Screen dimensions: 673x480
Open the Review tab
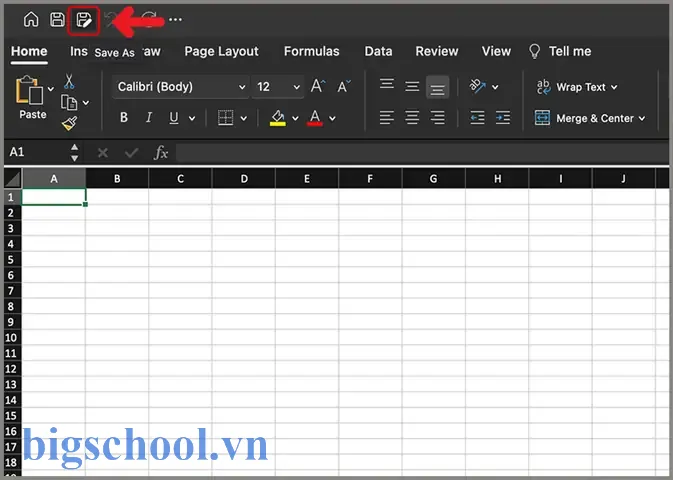coord(437,52)
